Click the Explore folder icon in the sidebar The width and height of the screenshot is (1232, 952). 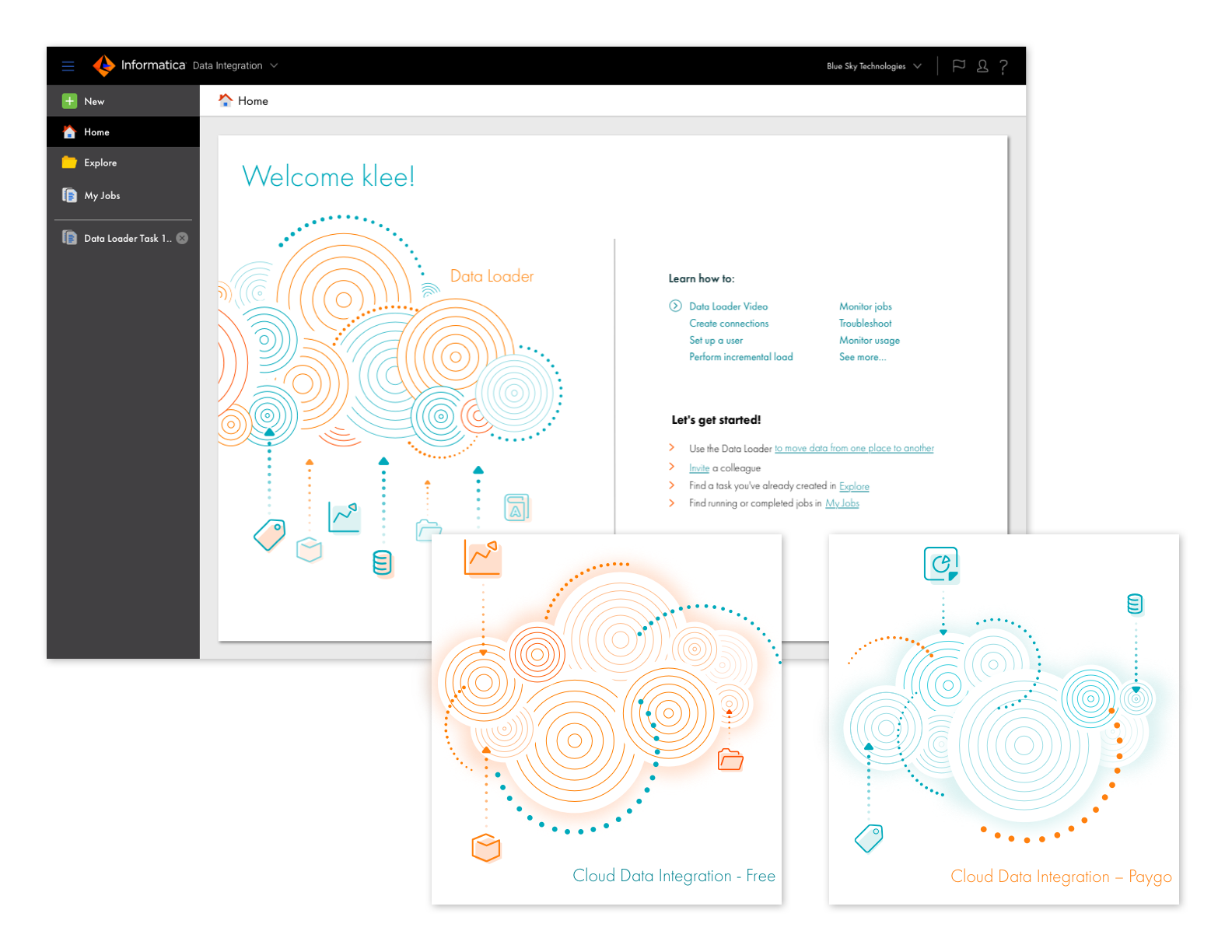(x=69, y=163)
